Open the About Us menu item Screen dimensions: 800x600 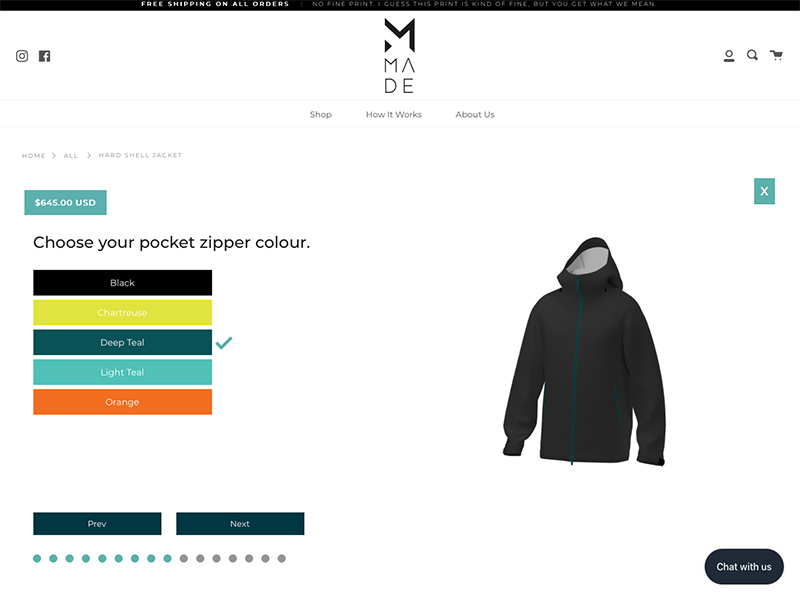pyautogui.click(x=475, y=114)
